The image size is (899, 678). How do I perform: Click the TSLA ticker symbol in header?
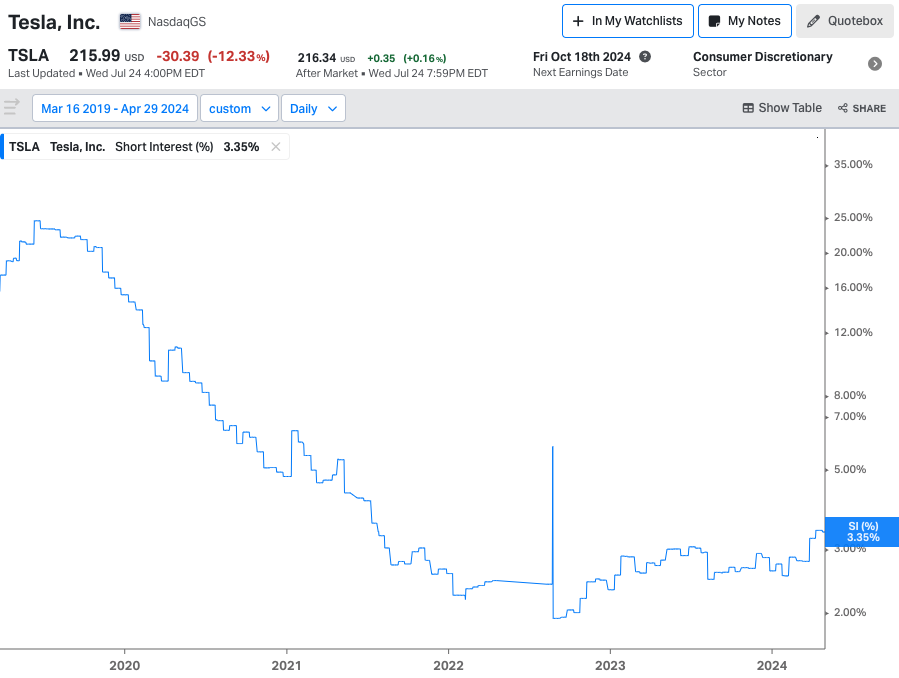(x=28, y=56)
